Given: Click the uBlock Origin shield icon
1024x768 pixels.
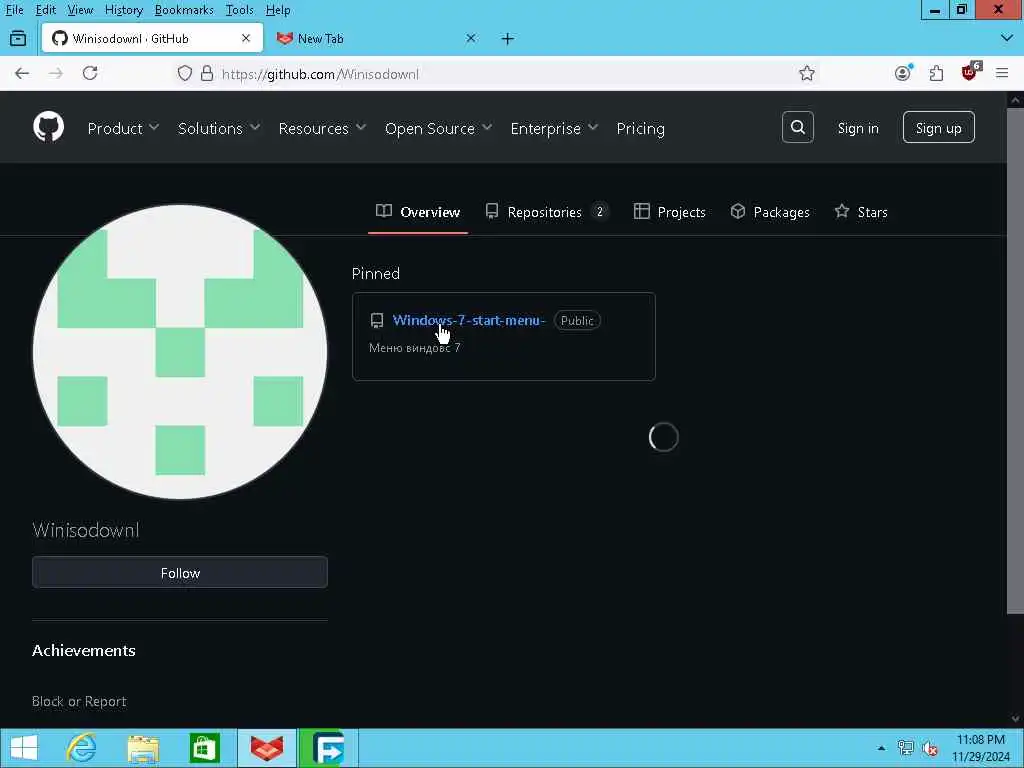Looking at the screenshot, I should (x=970, y=72).
